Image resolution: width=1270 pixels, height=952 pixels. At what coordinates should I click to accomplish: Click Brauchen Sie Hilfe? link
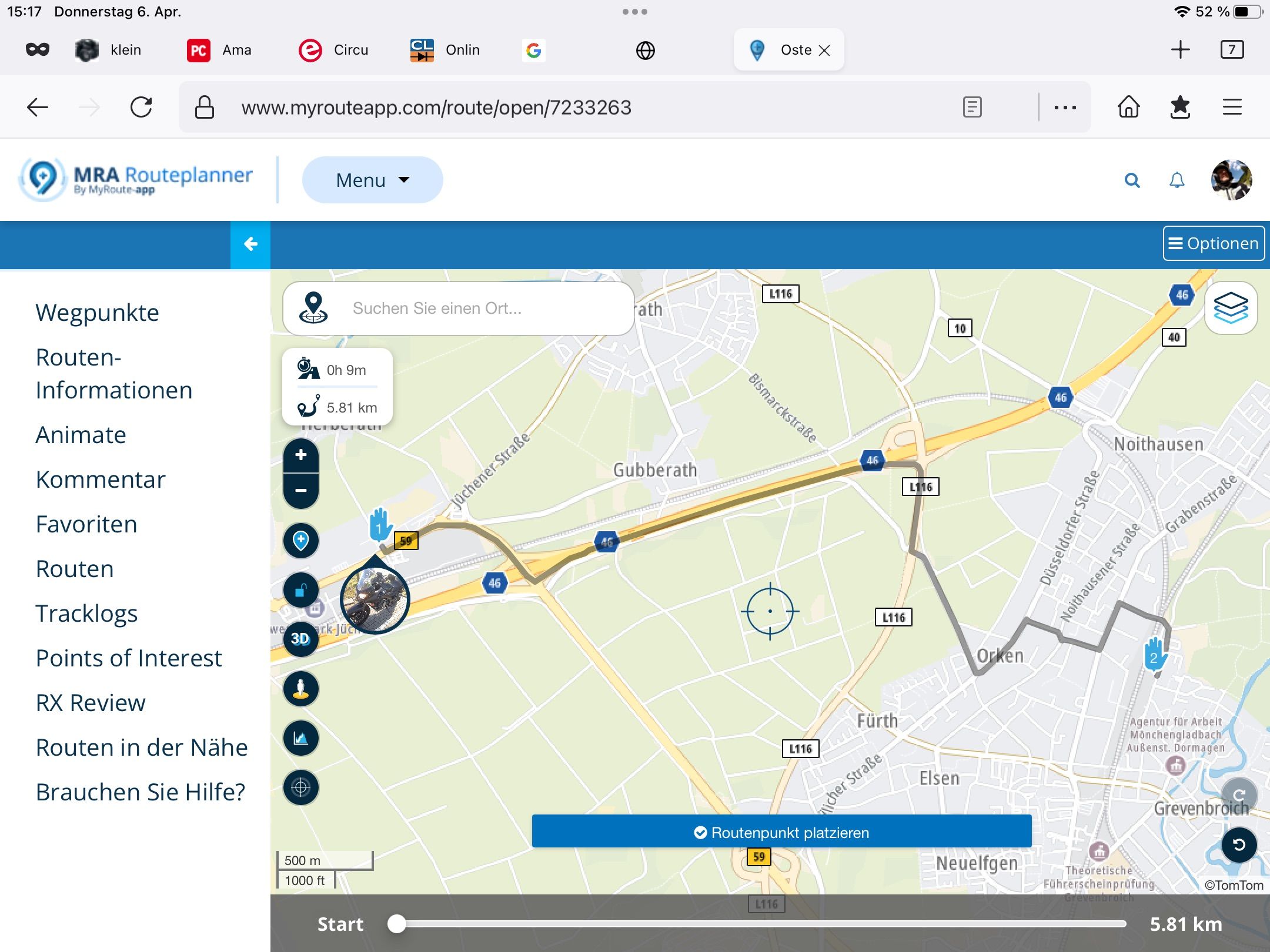pyautogui.click(x=141, y=792)
